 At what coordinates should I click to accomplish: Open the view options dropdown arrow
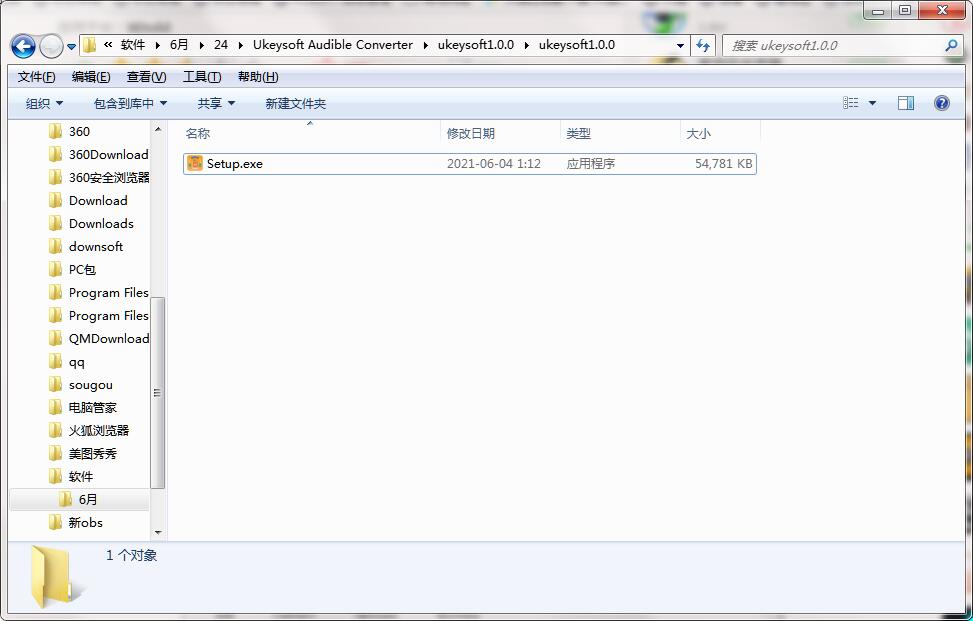coord(872,103)
